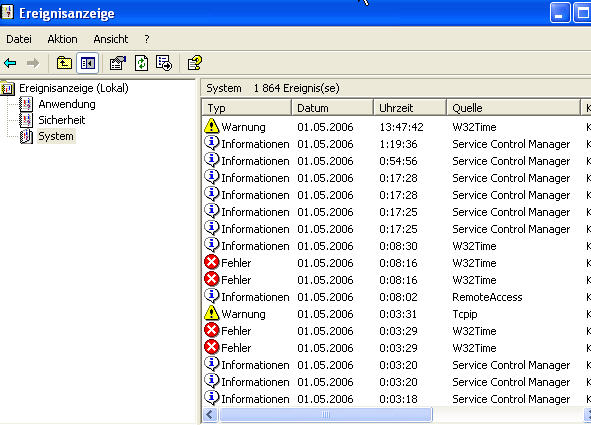Sort by the Typ column header
591x425 pixels.
tap(247, 108)
